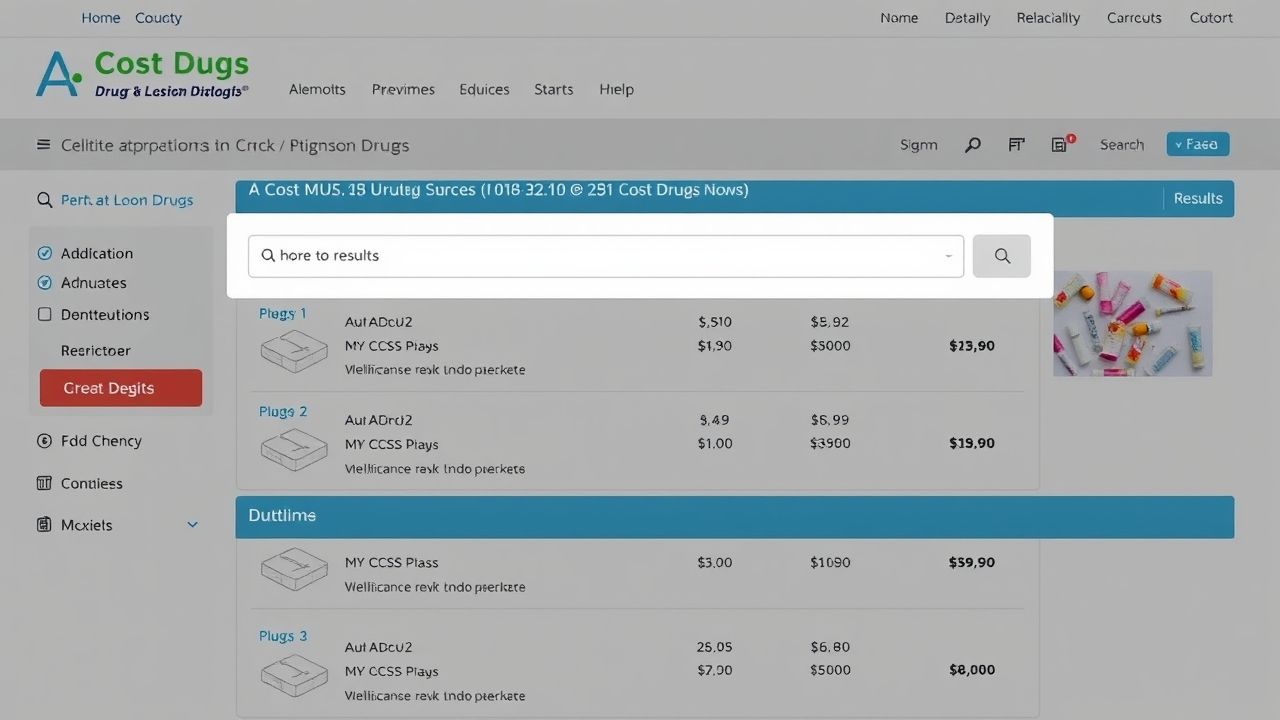Expand the Fasa blue dropdown button
The image size is (1280, 720).
[1197, 143]
